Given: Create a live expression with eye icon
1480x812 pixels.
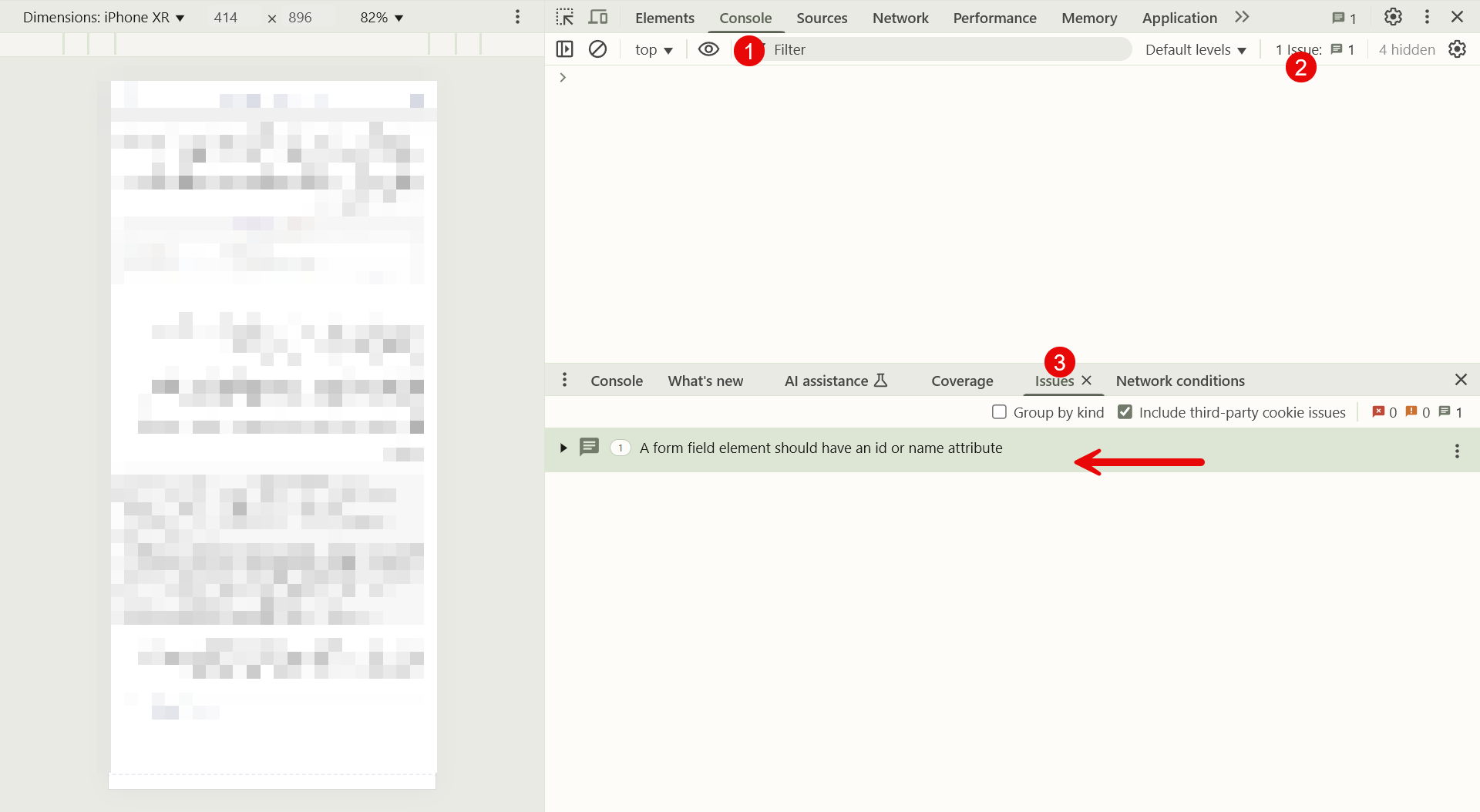Looking at the screenshot, I should coord(708,49).
